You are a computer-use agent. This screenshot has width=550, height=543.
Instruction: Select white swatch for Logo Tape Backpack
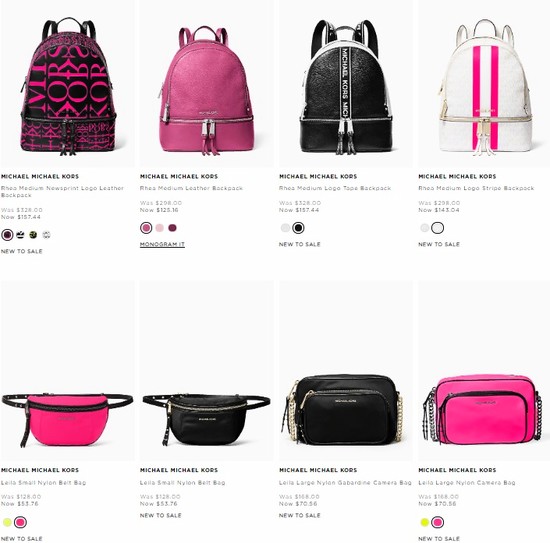(286, 228)
